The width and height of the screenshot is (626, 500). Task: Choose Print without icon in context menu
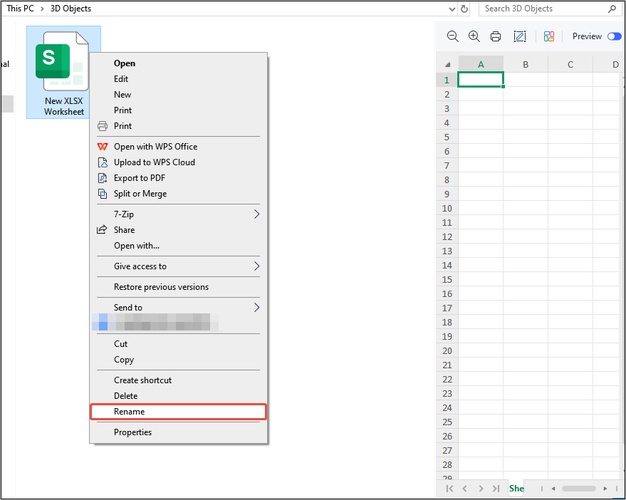(178, 110)
